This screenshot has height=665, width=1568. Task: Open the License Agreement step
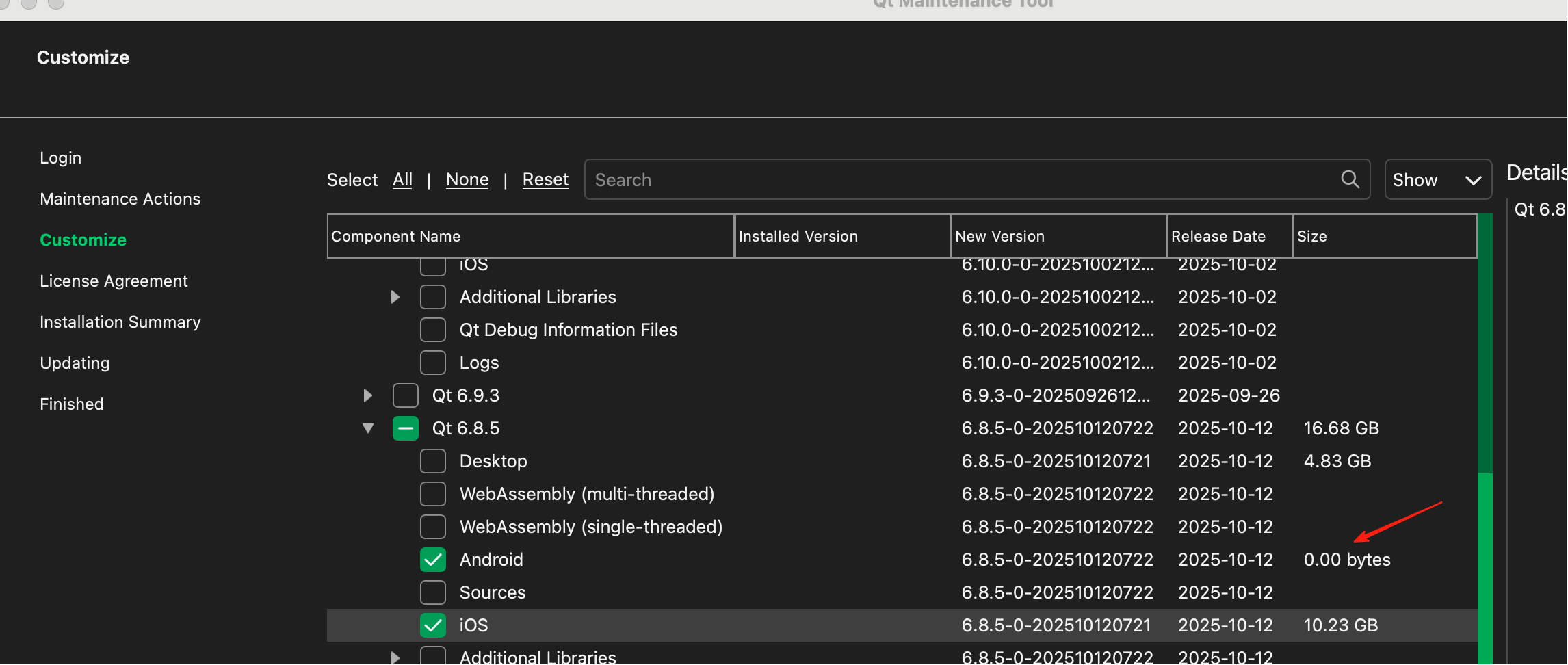tap(114, 281)
